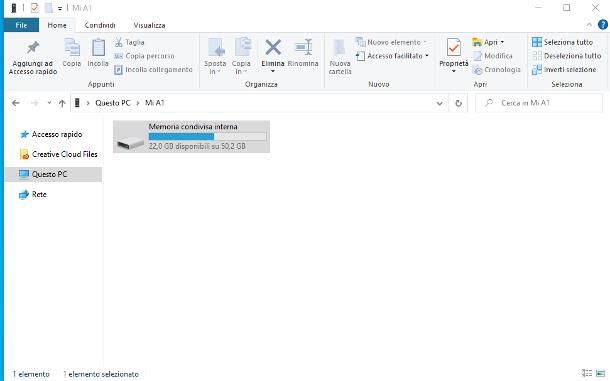Screen dimensions: 610x381
Task: Go back with the left arrow
Action: pos(16,103)
